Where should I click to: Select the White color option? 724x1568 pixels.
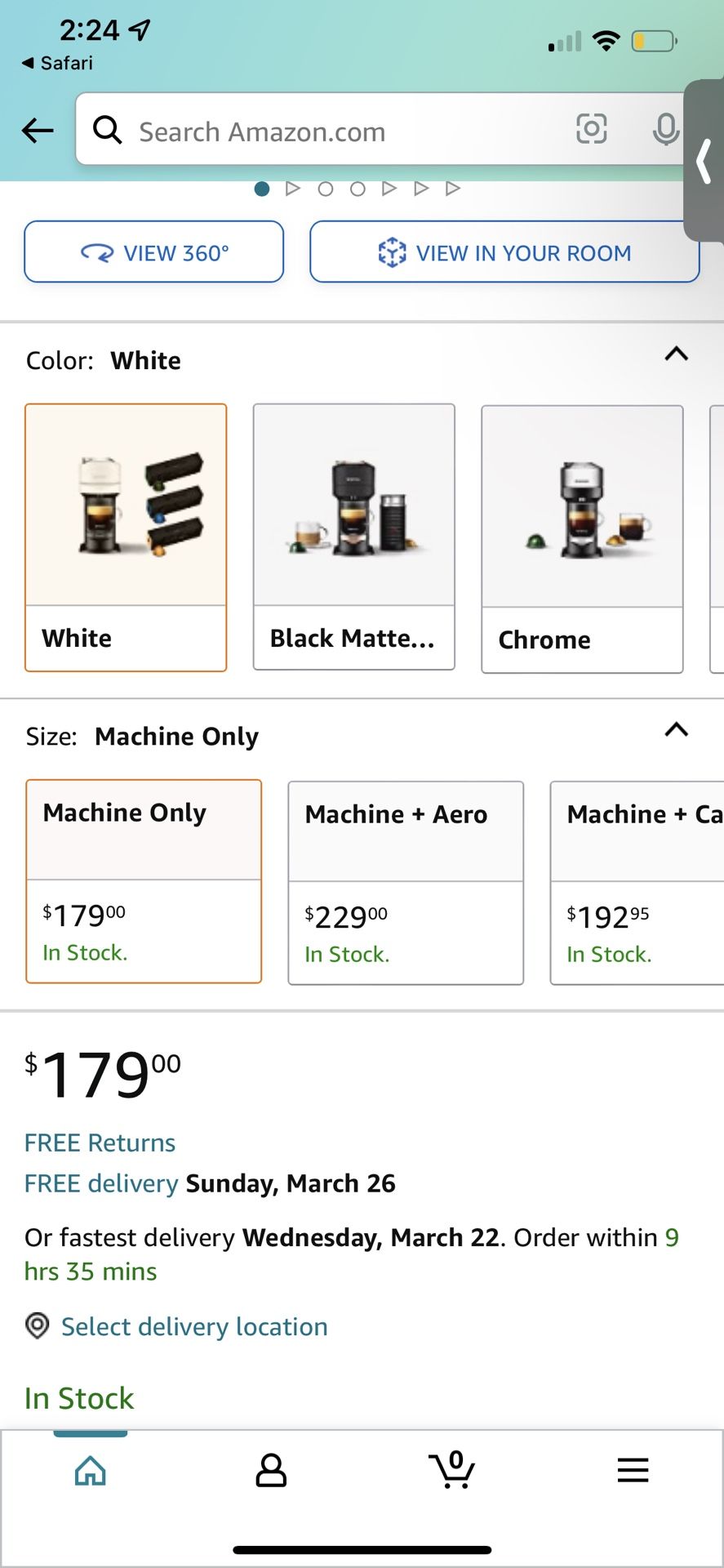pyautogui.click(x=126, y=537)
